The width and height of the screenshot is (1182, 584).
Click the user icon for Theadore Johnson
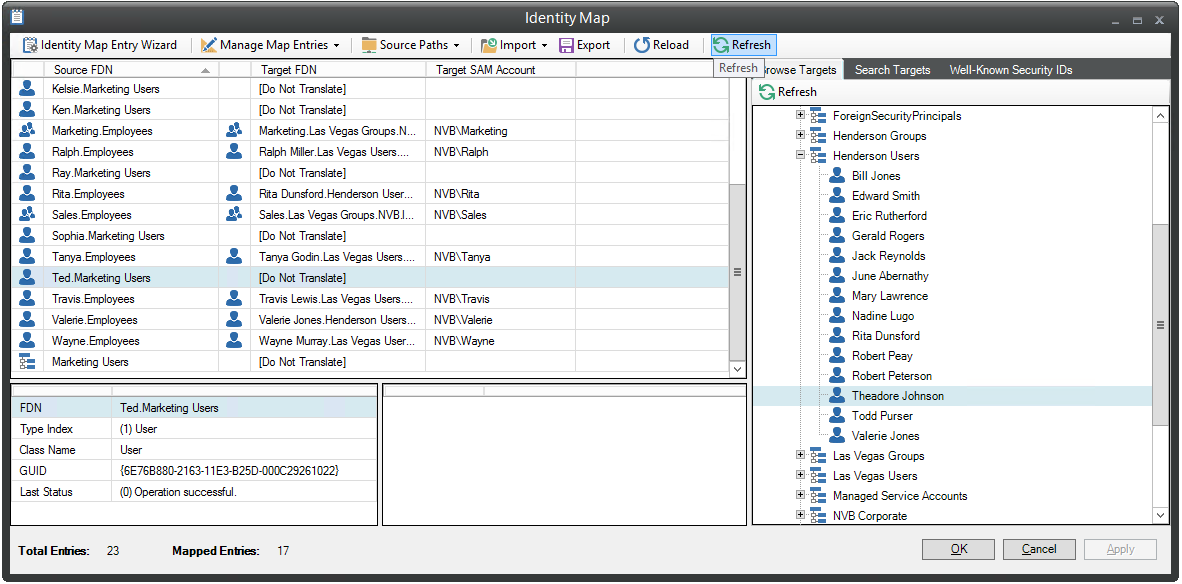pyautogui.click(x=837, y=396)
